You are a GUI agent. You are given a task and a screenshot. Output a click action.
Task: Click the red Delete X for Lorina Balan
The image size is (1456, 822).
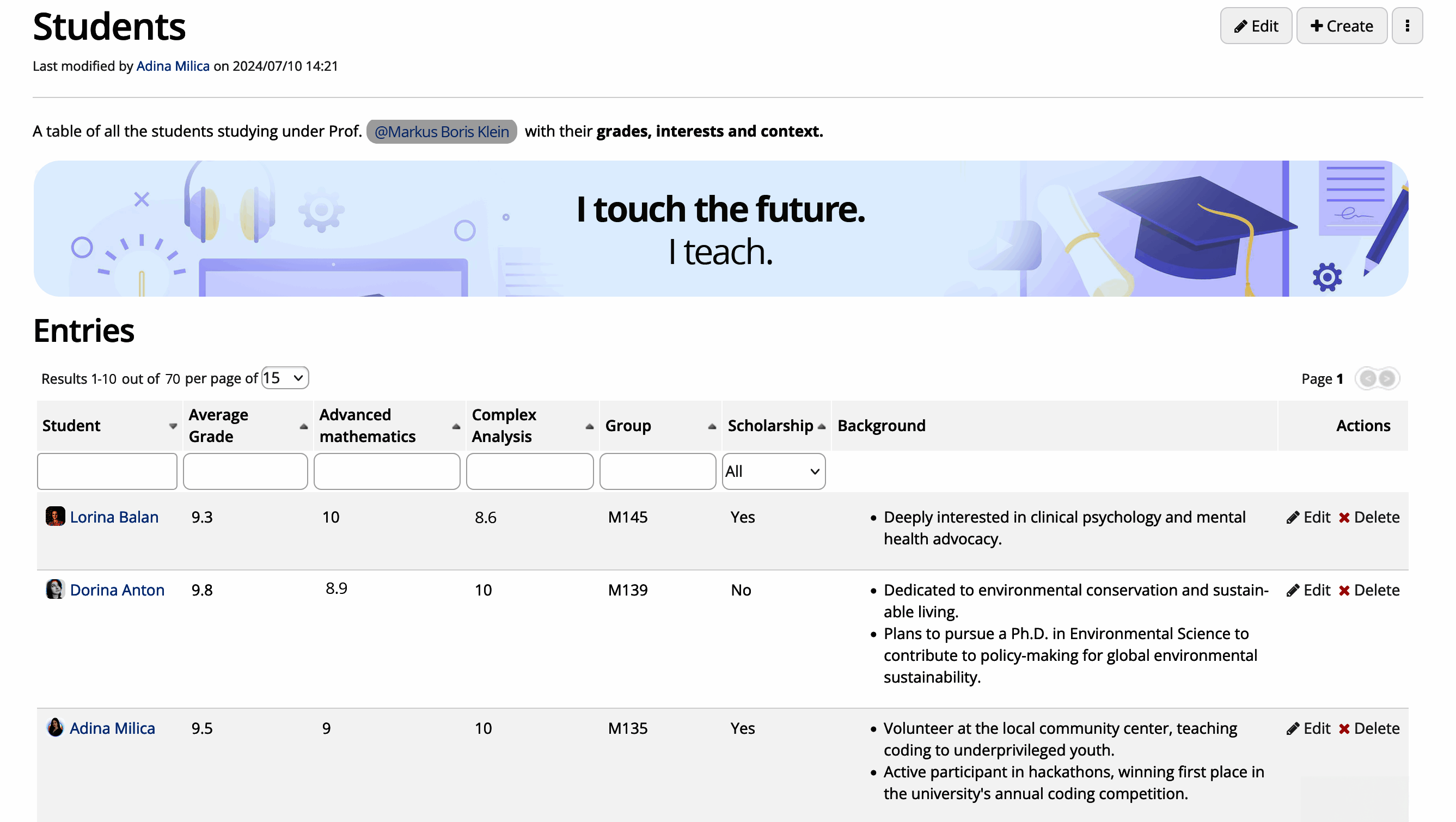click(x=1344, y=518)
